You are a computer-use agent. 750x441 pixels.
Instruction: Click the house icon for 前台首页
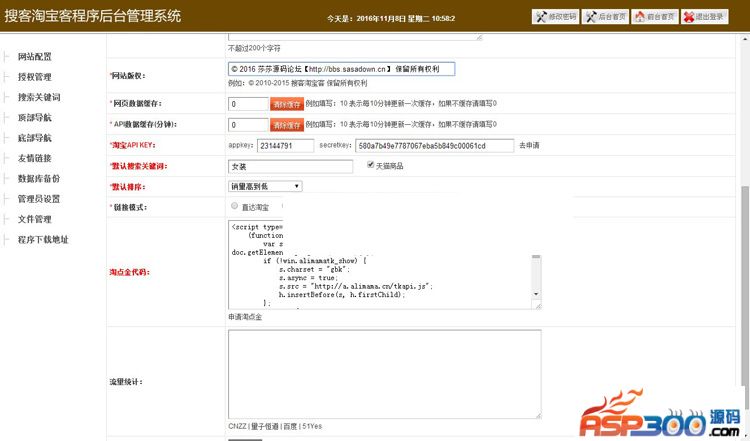pyautogui.click(x=640, y=17)
